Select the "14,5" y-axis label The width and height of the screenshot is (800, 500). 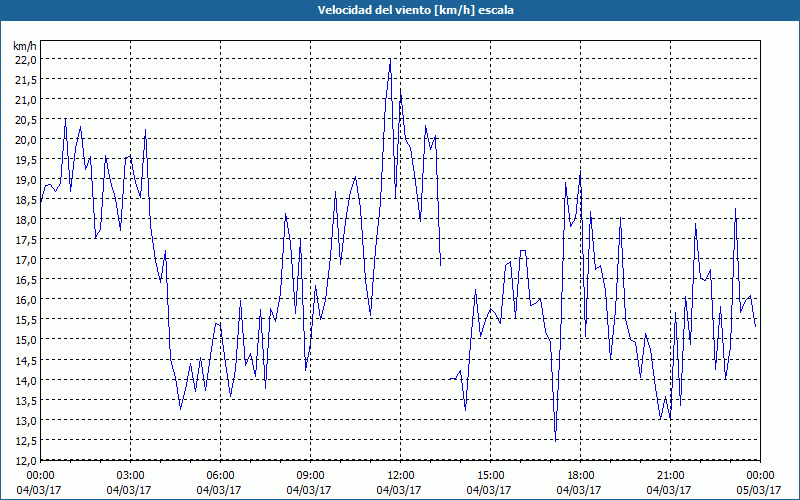tap(26, 360)
